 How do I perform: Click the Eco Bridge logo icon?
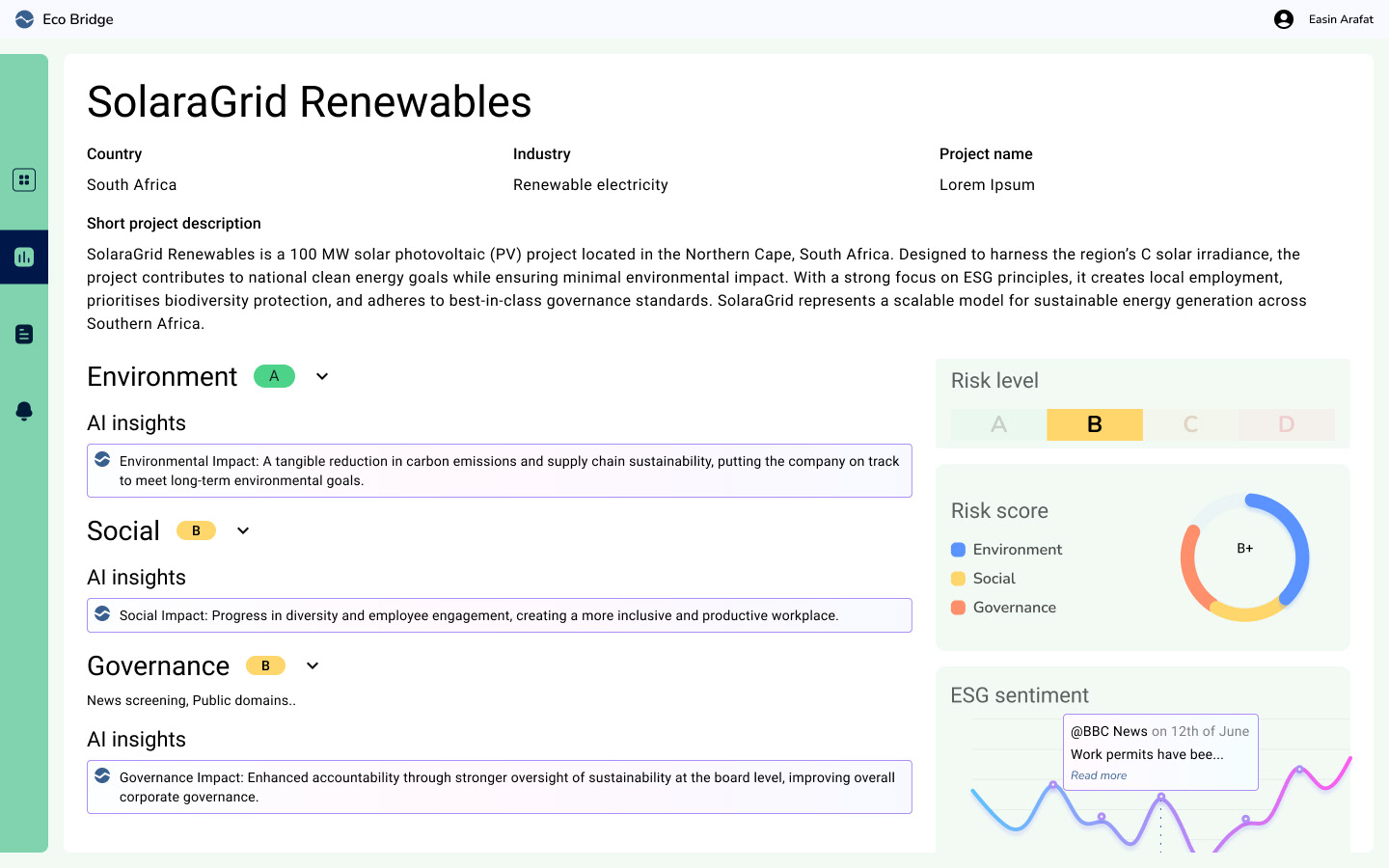point(24,19)
